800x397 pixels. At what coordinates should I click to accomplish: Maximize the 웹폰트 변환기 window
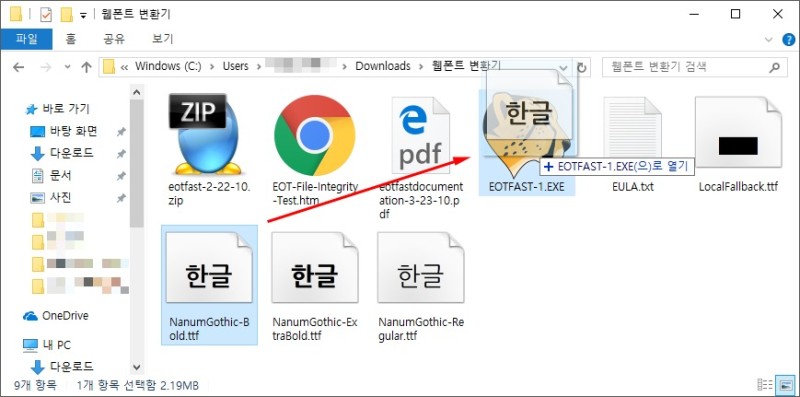point(735,14)
